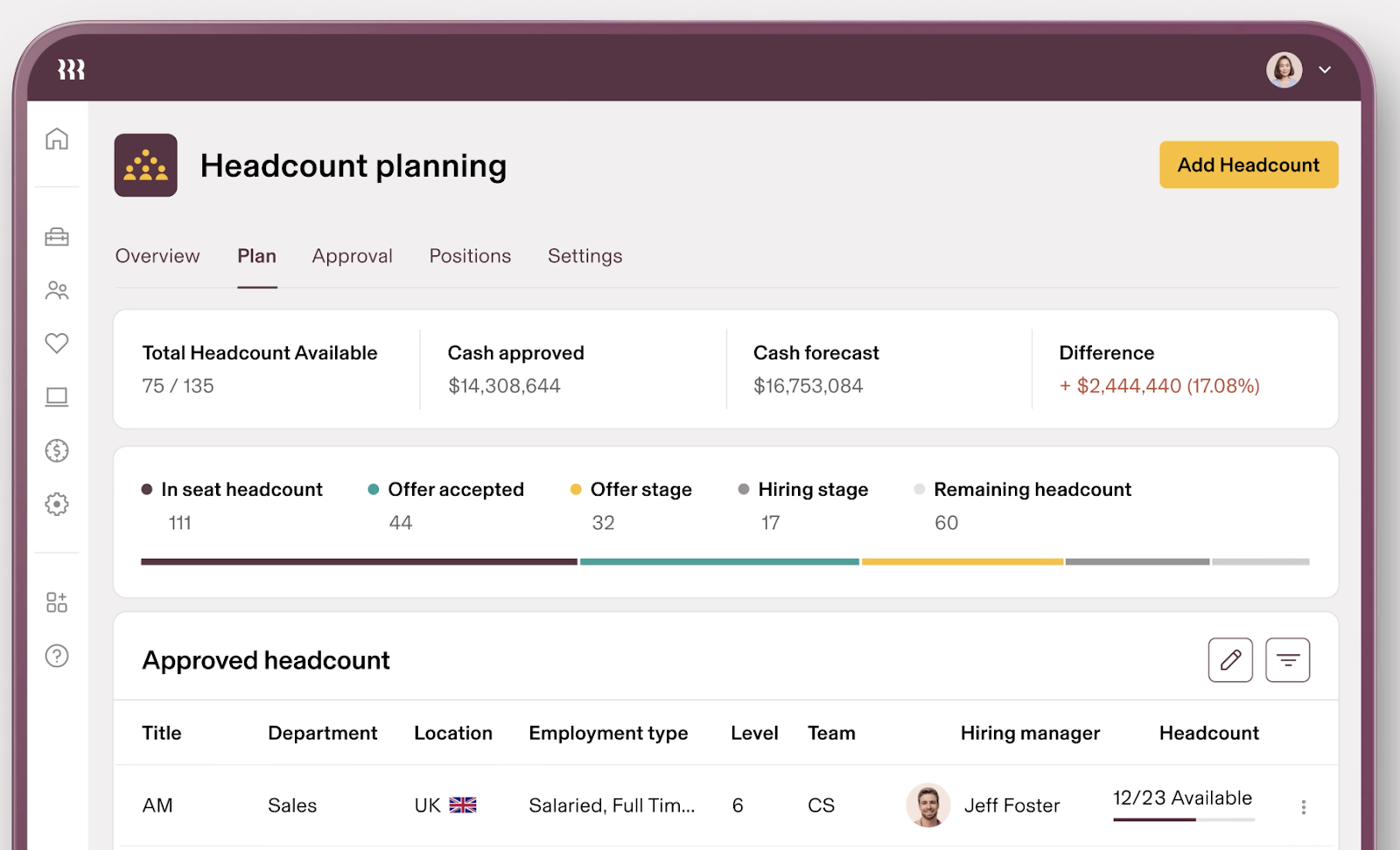Click the + $2,444,440 difference value
The image size is (1400, 850).
pos(1159,386)
